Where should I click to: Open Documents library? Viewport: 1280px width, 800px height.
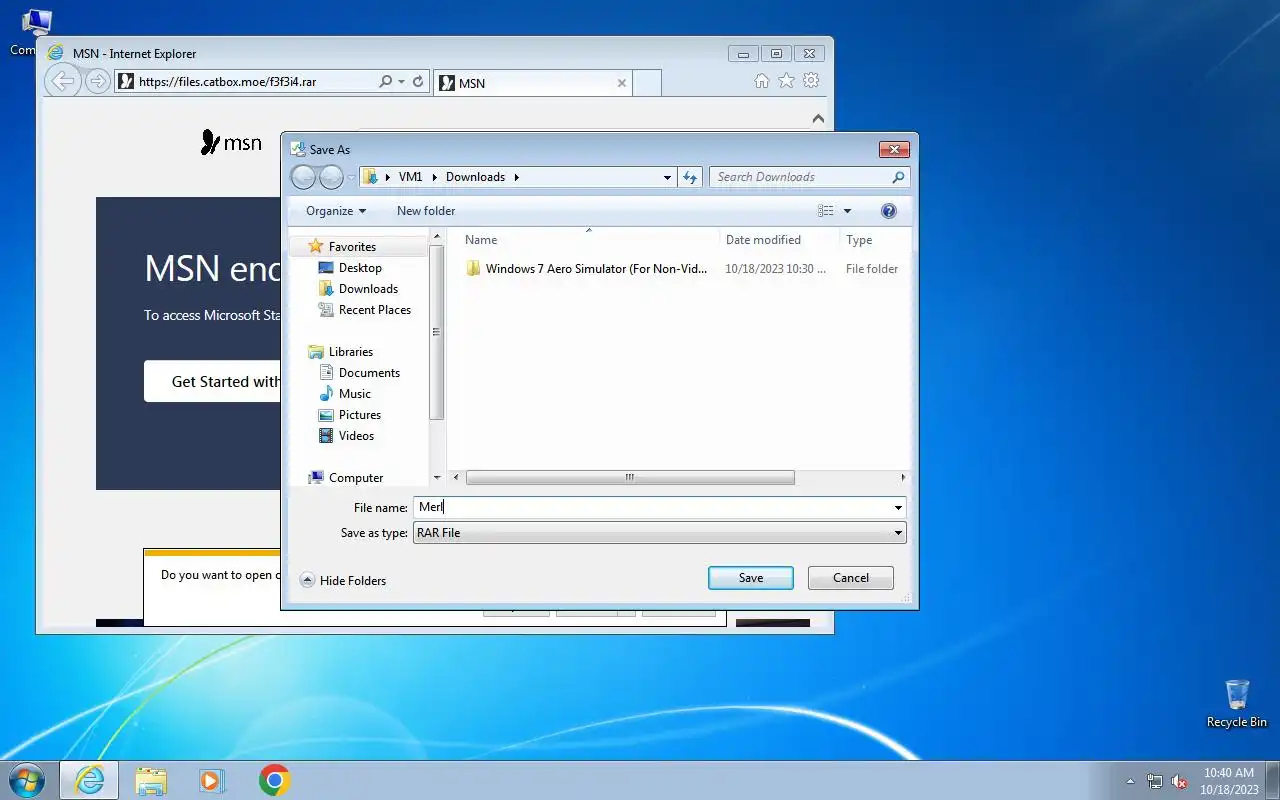click(369, 373)
